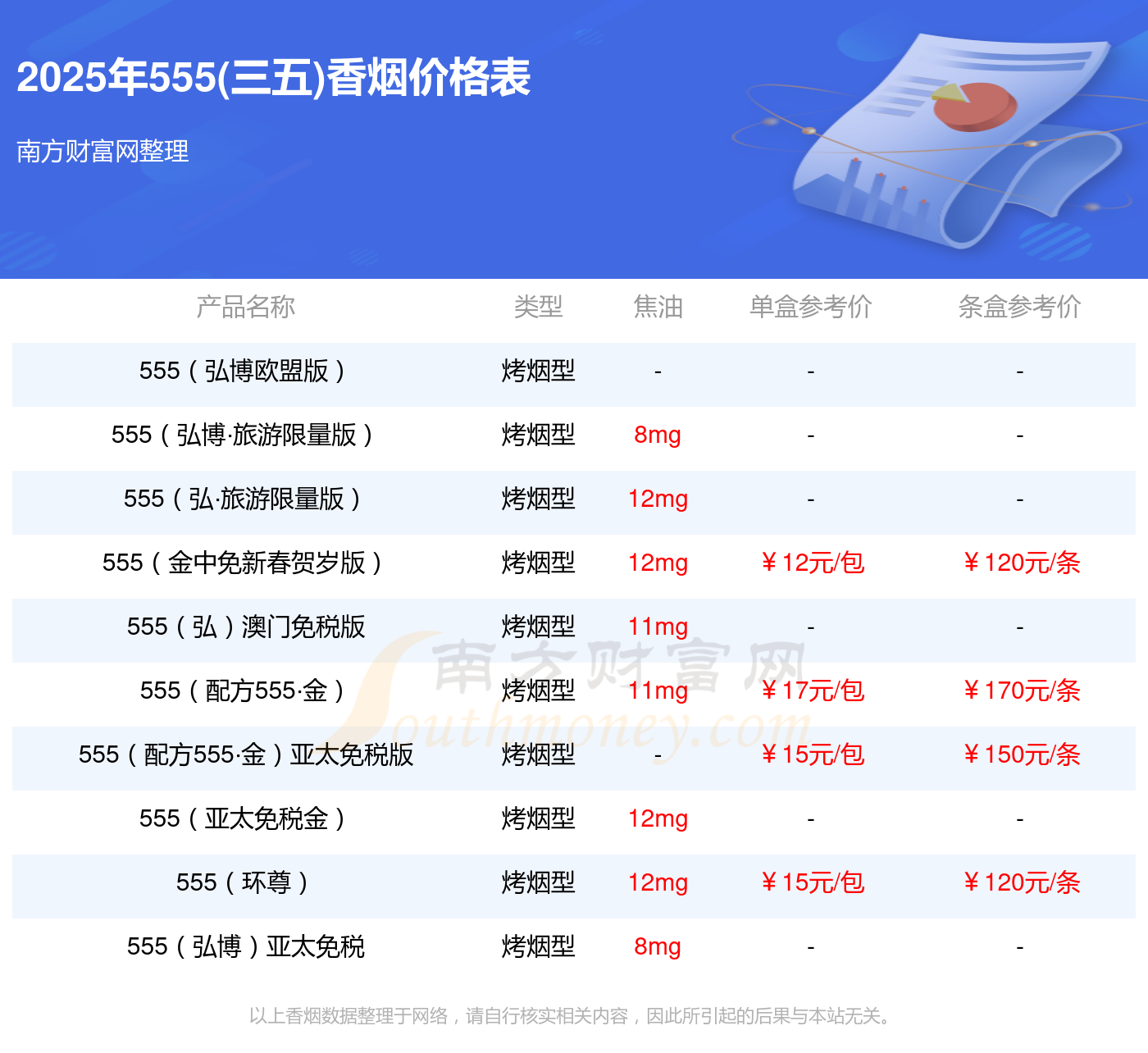
Task: Click 烤烟型 type in 亚太免税金 row
Action: click(538, 818)
